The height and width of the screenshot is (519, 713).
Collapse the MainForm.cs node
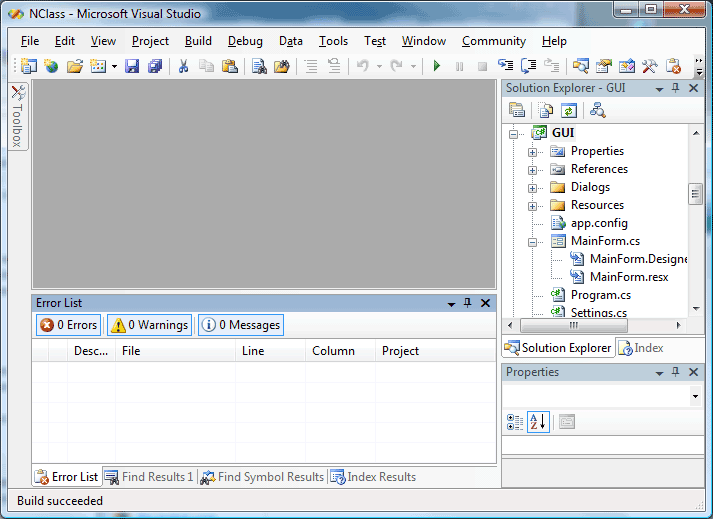[x=532, y=242]
